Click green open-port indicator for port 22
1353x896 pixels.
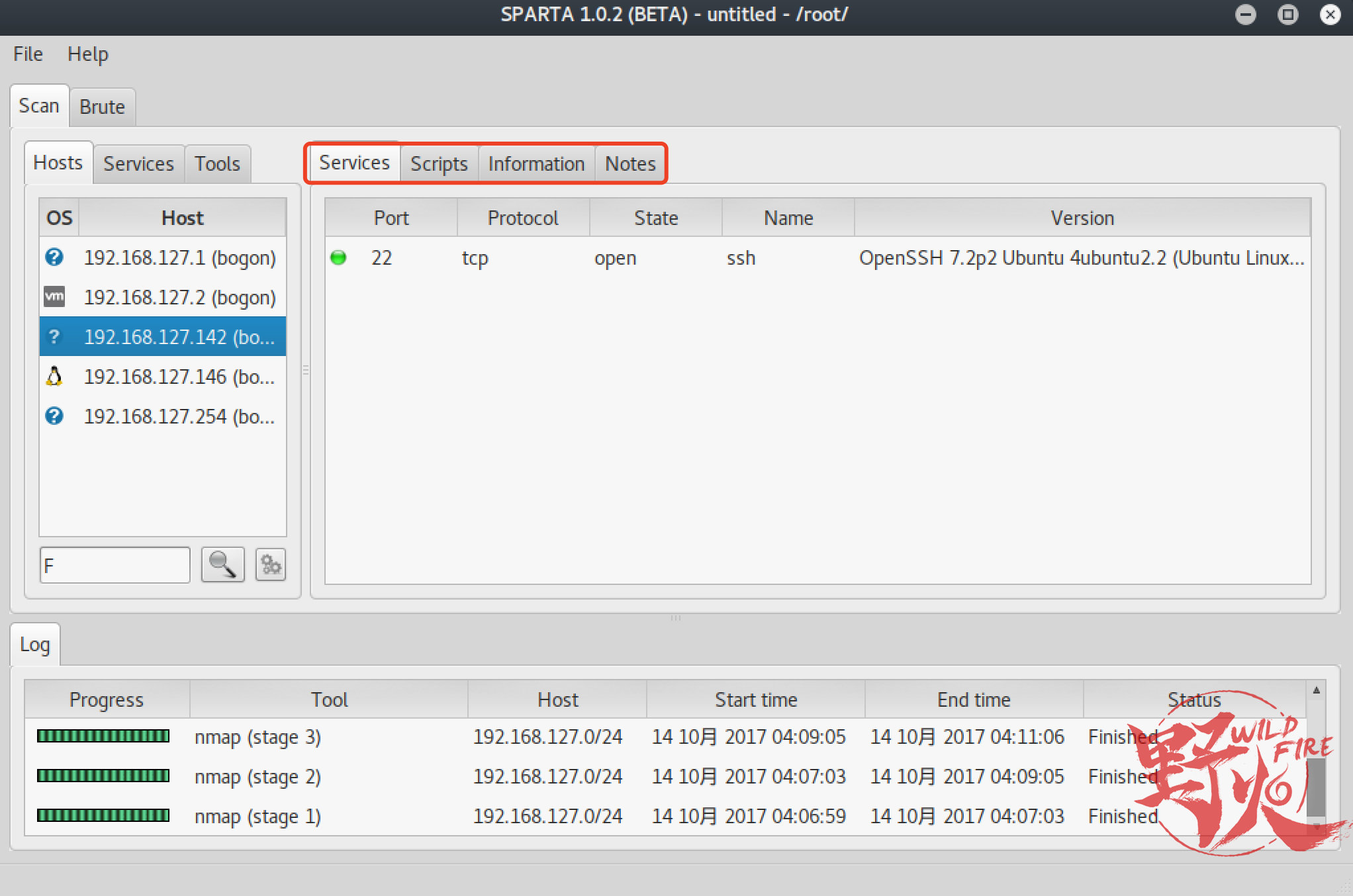pyautogui.click(x=338, y=257)
